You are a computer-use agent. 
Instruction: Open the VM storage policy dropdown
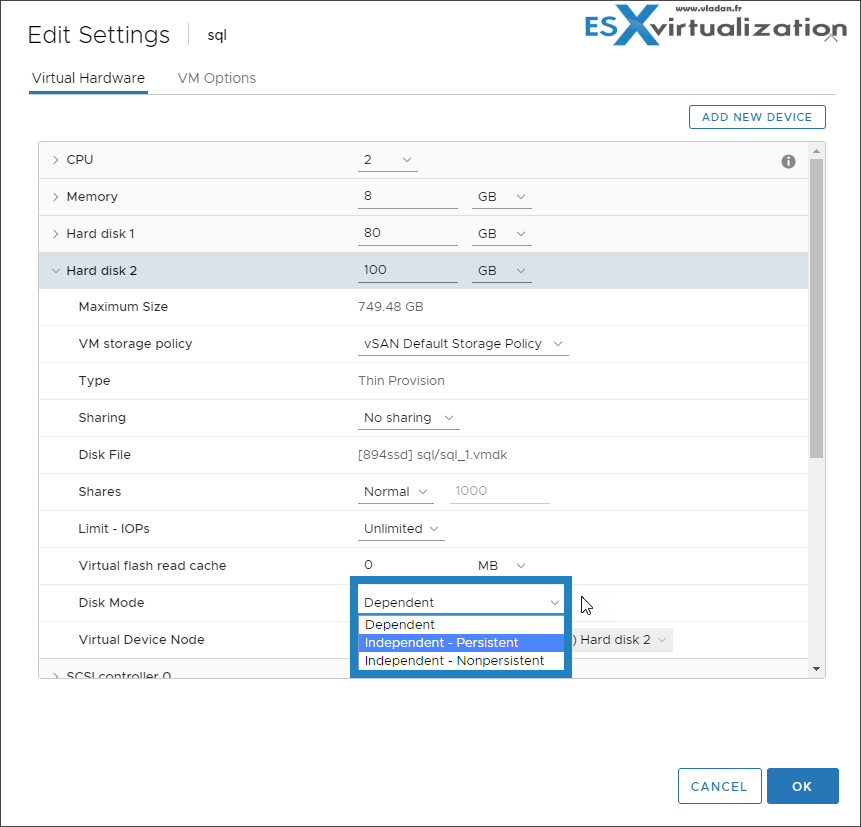click(463, 344)
